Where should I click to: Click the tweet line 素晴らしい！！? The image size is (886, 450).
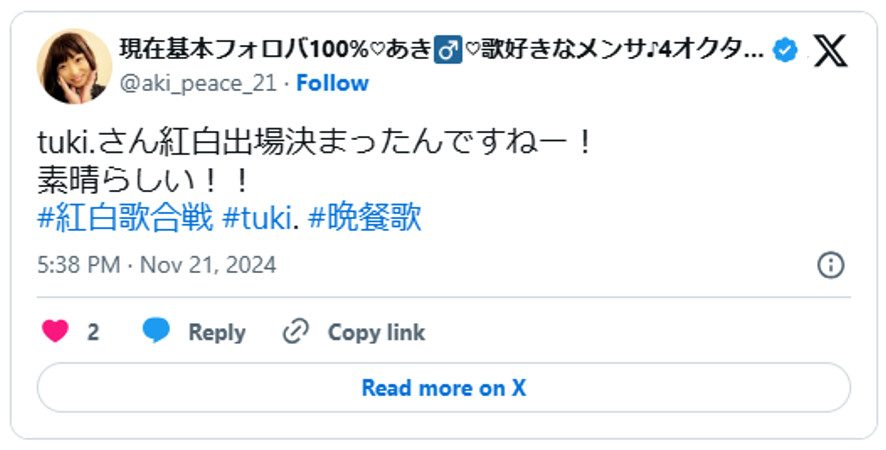(x=144, y=180)
